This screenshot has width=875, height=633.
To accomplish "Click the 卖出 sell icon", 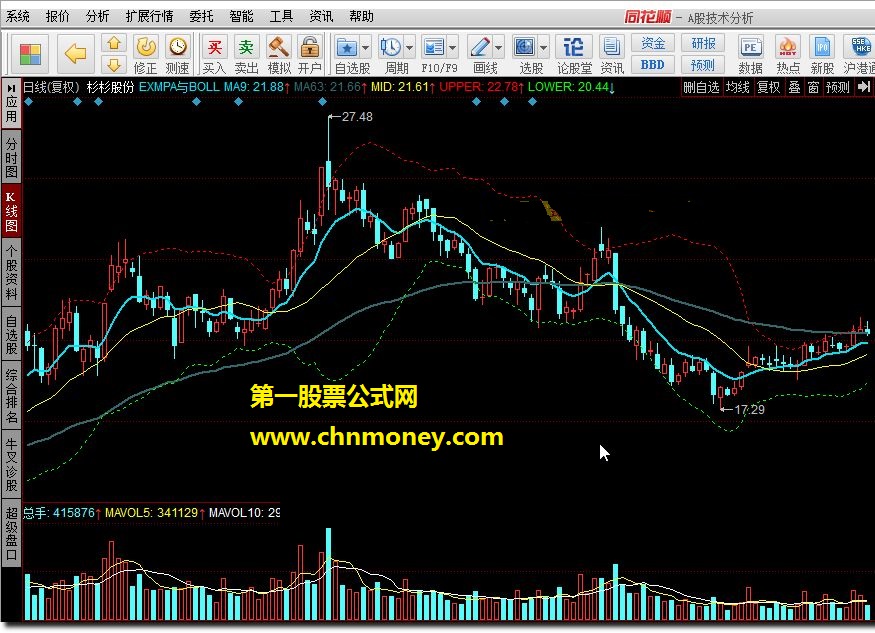I will pos(246,47).
